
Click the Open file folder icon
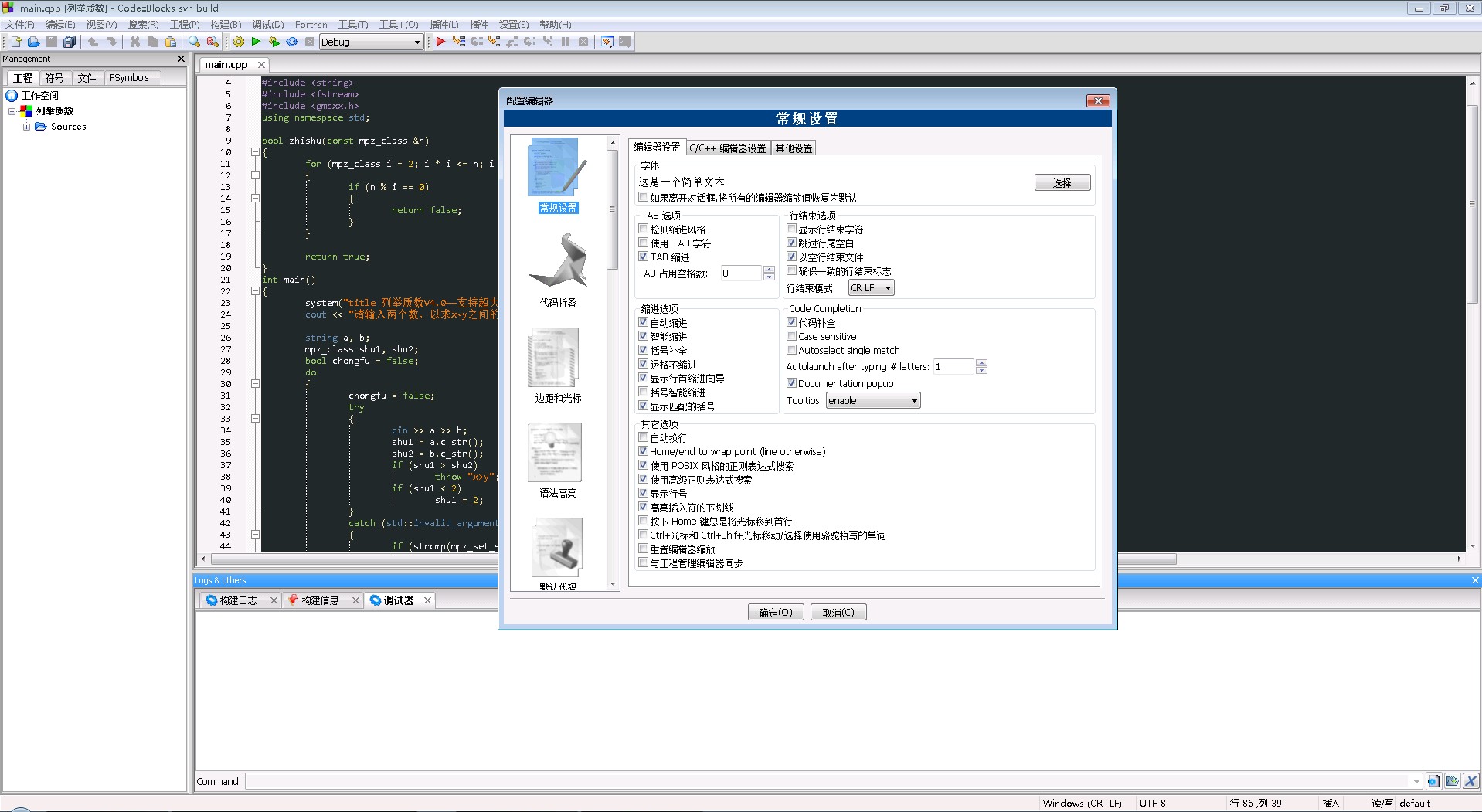click(33, 42)
